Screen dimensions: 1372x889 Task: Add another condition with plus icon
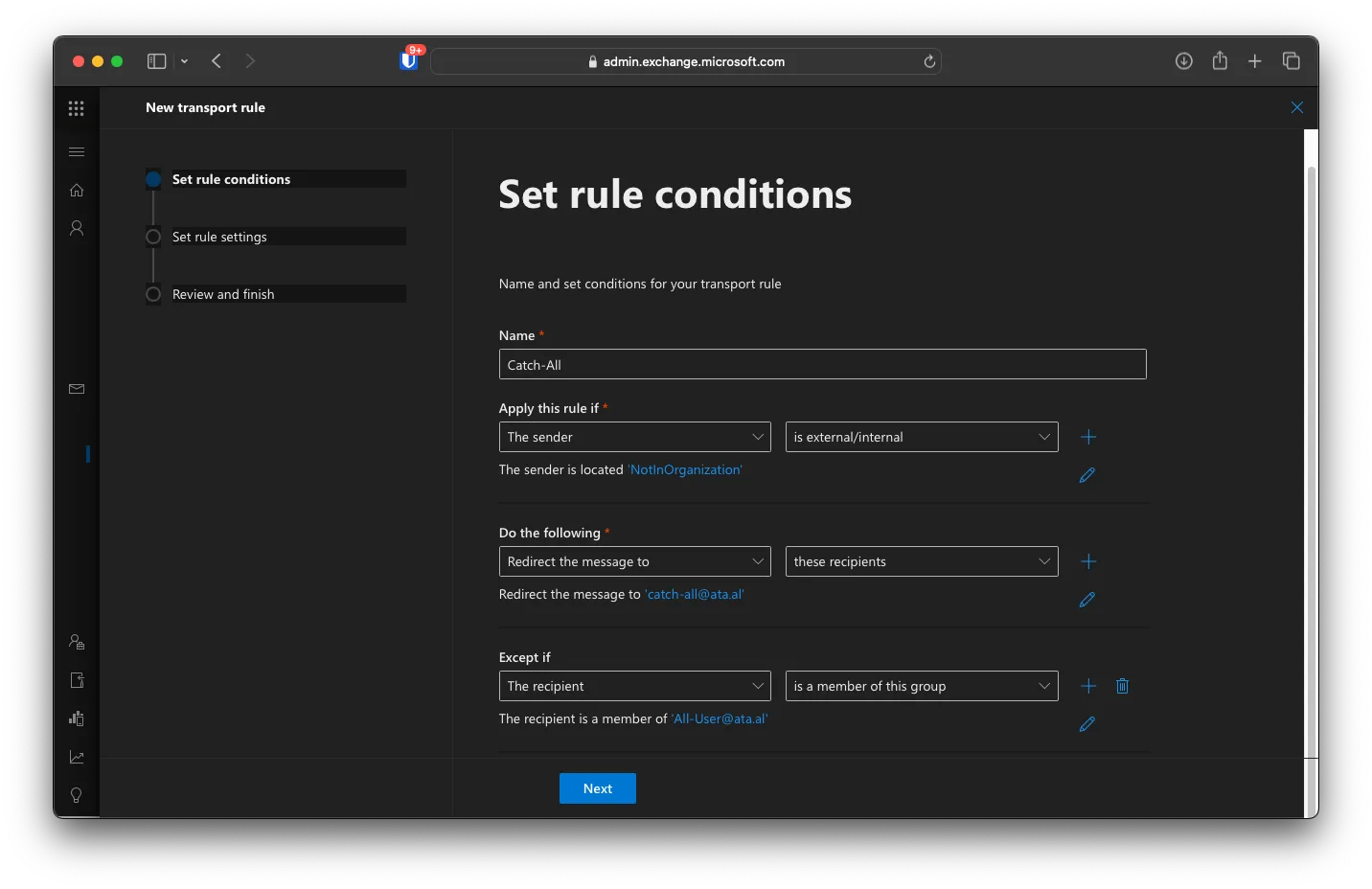1088,437
